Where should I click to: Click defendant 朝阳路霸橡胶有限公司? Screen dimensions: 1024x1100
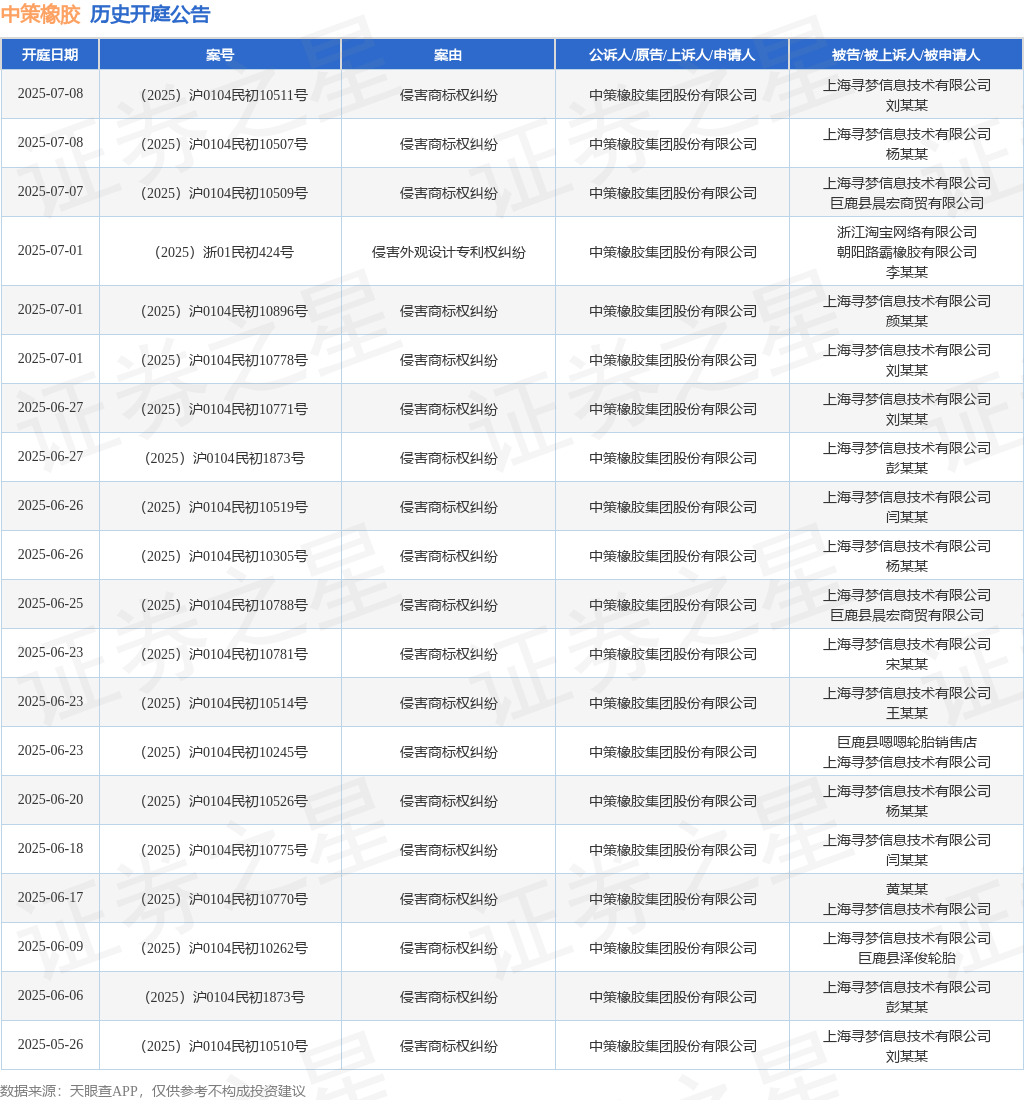coord(906,252)
